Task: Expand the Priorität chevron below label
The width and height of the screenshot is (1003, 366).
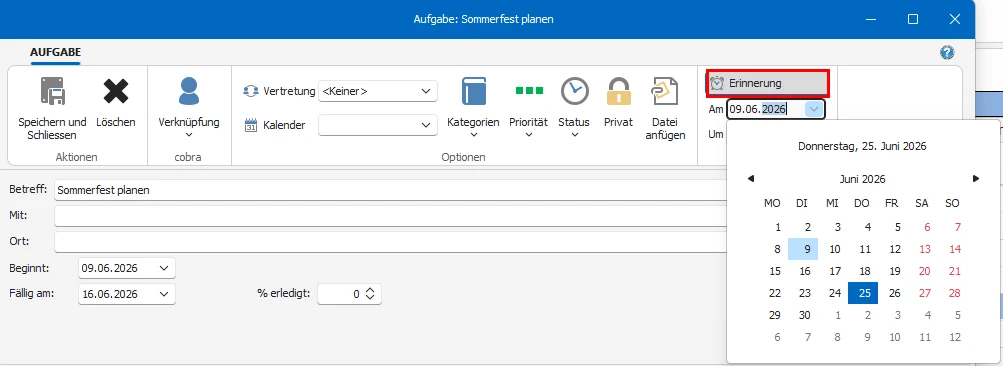Action: click(x=529, y=134)
